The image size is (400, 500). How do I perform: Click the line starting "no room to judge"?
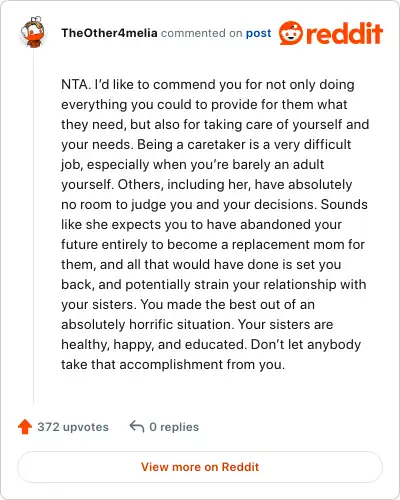click(x=214, y=204)
